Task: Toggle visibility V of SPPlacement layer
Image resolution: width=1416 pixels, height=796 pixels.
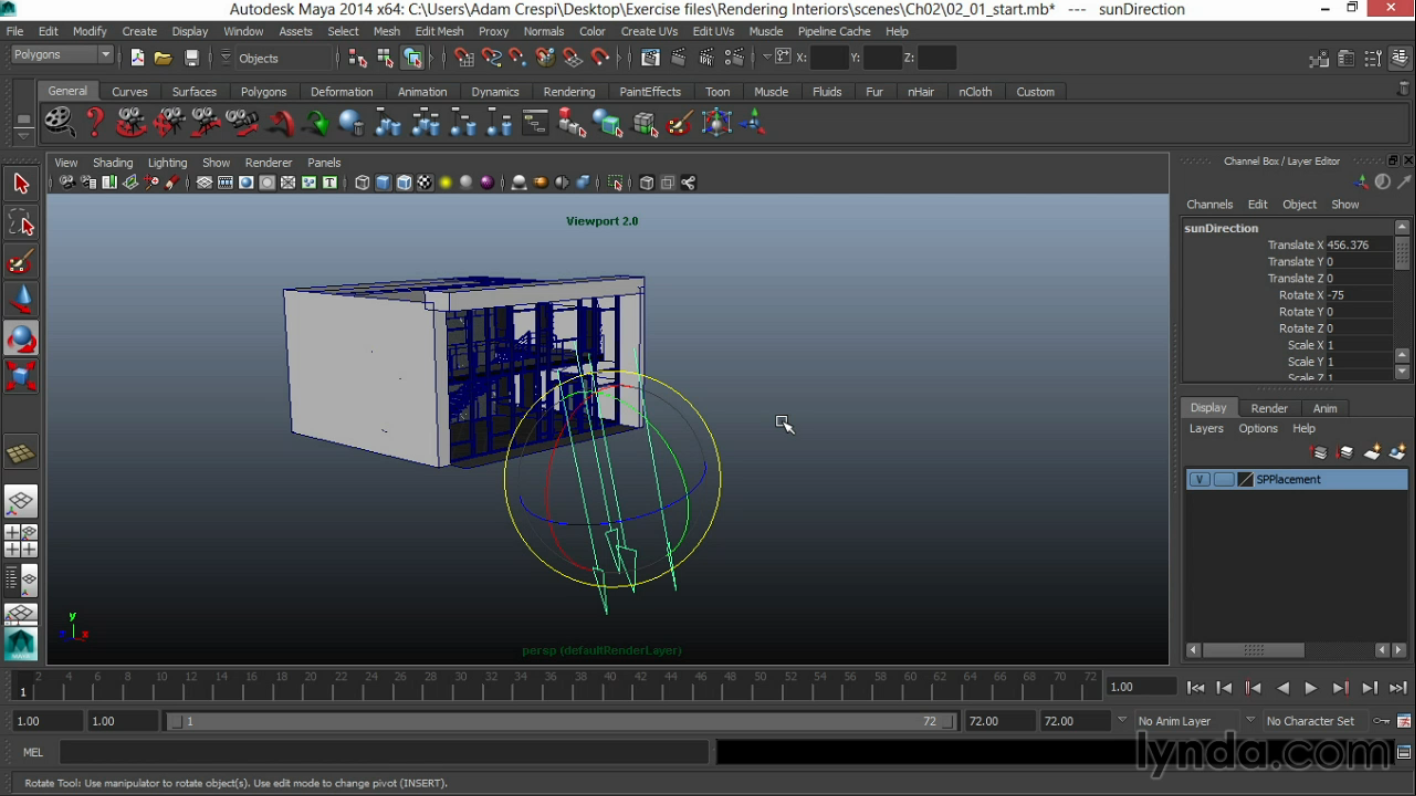Action: tap(1199, 480)
